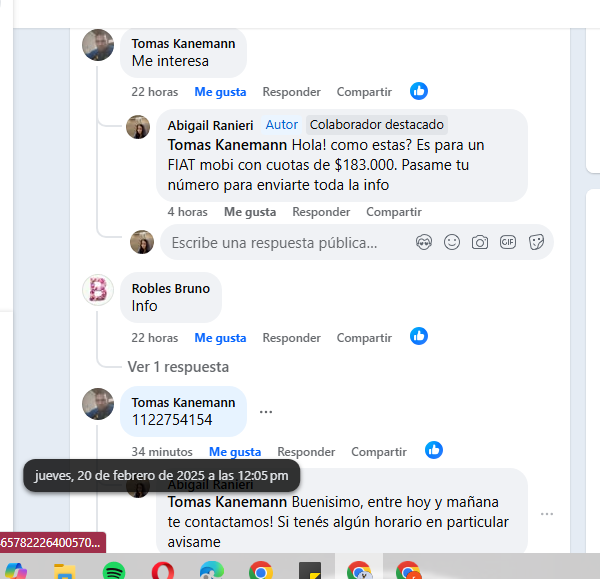The height and width of the screenshot is (579, 600).
Task: Open options menu next to 1122754154 comment
Action: 266,412
